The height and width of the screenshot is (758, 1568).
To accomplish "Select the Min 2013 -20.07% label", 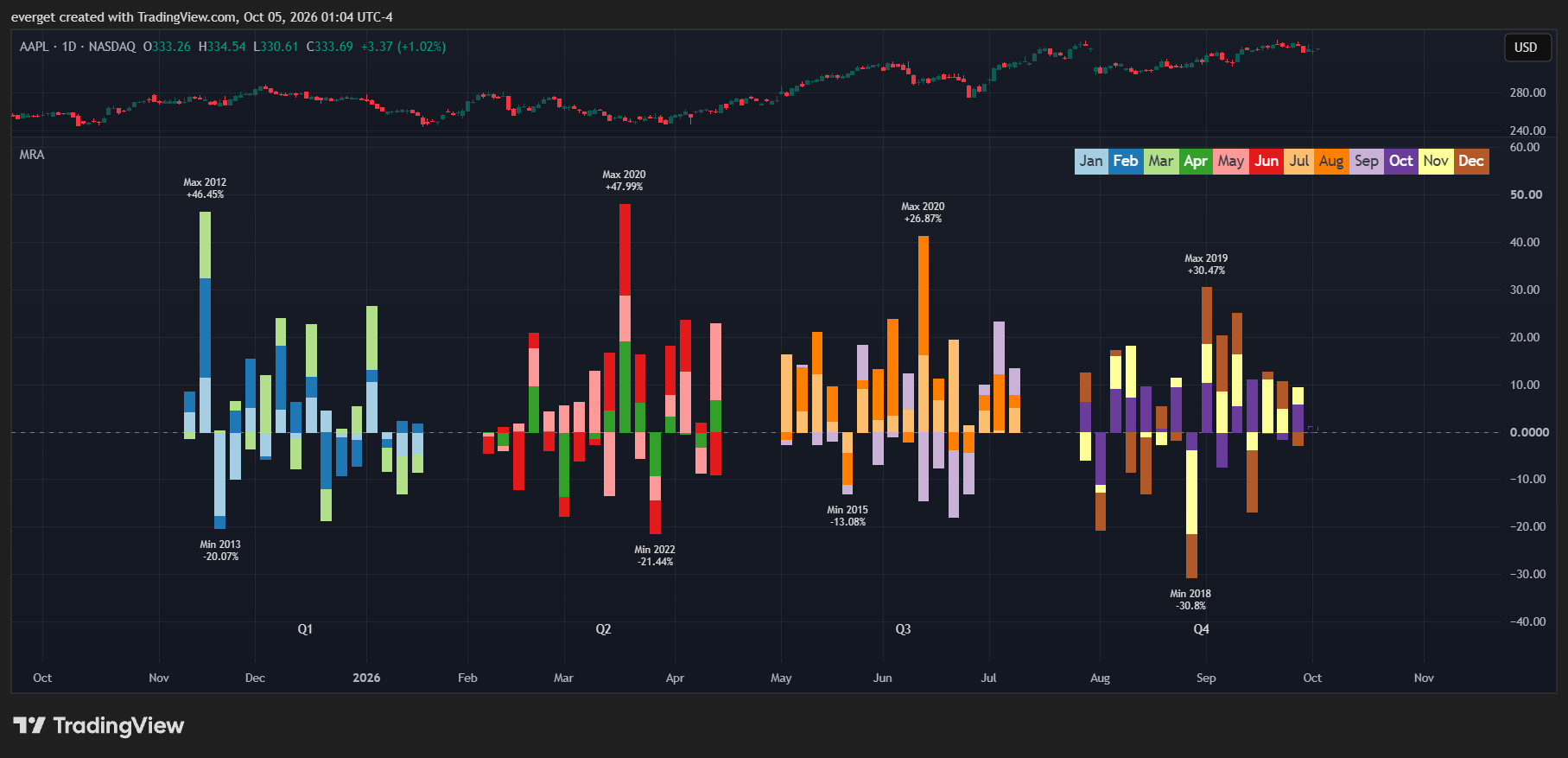I will (220, 551).
